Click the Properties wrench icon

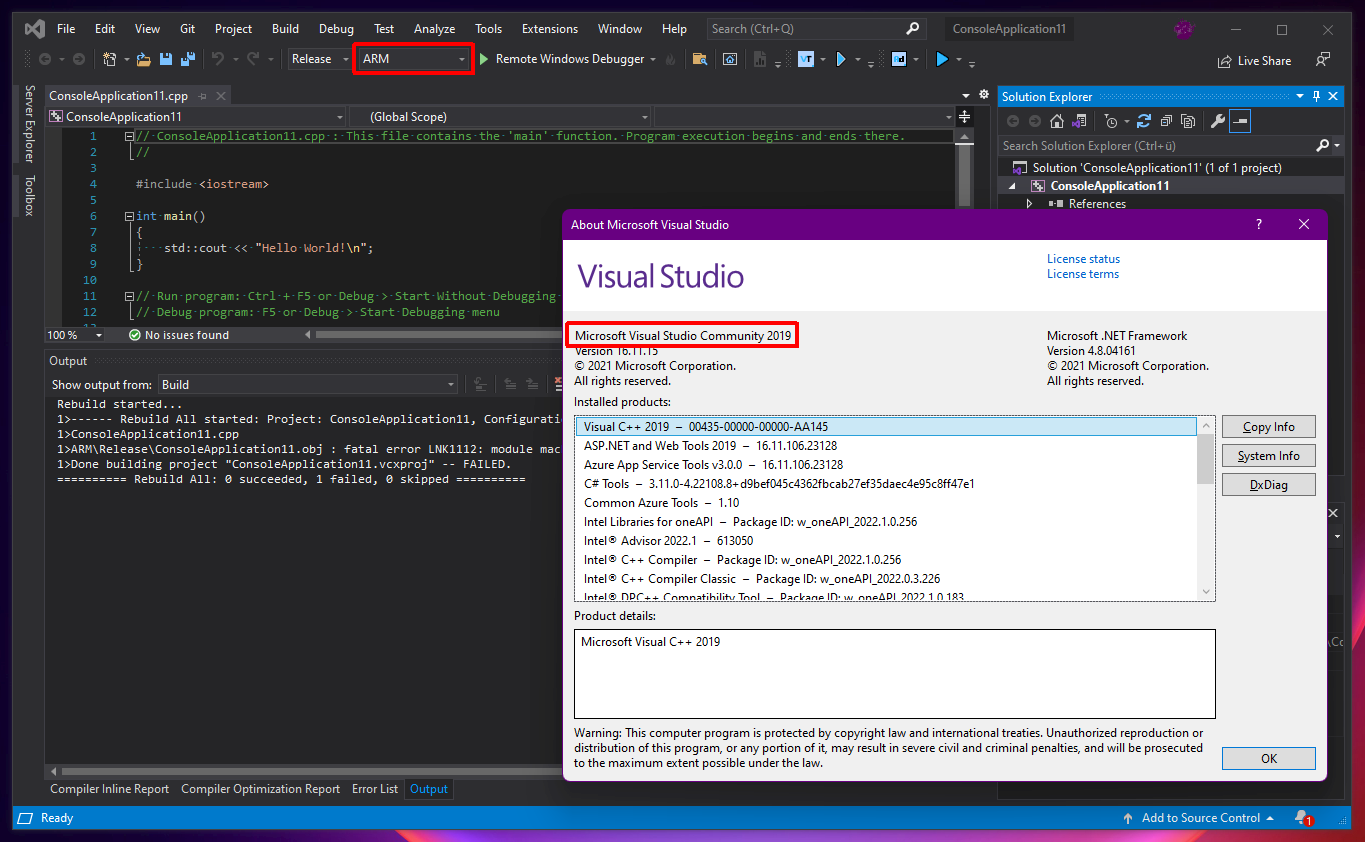click(1217, 121)
